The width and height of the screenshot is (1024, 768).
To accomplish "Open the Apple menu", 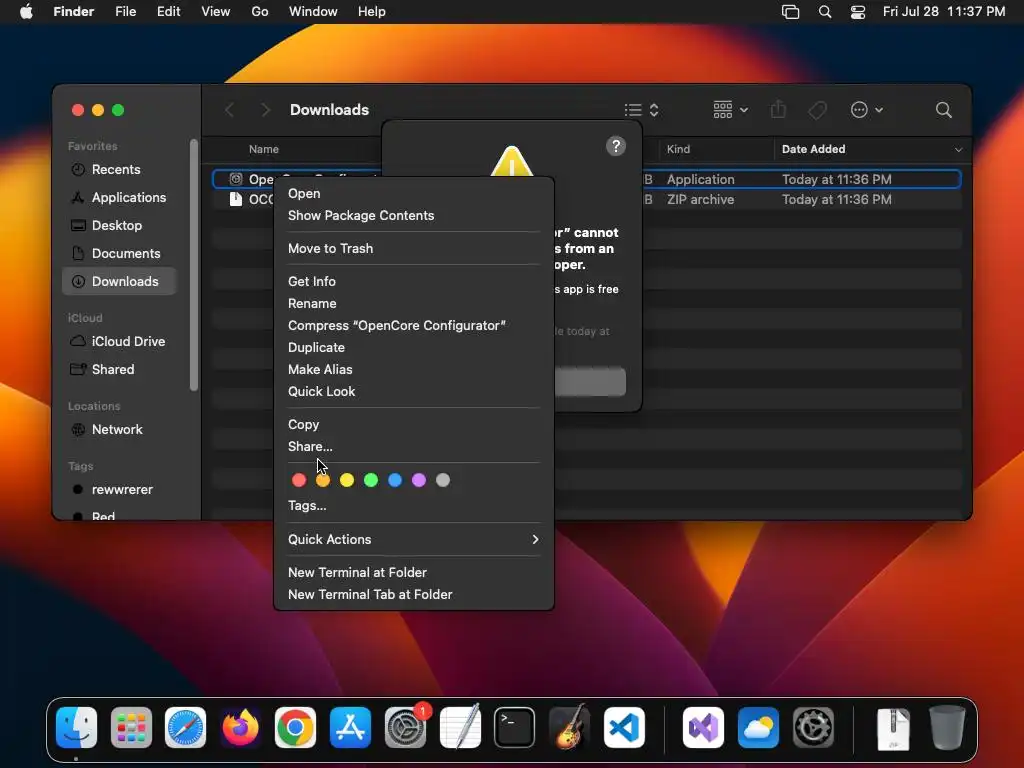I will [26, 12].
